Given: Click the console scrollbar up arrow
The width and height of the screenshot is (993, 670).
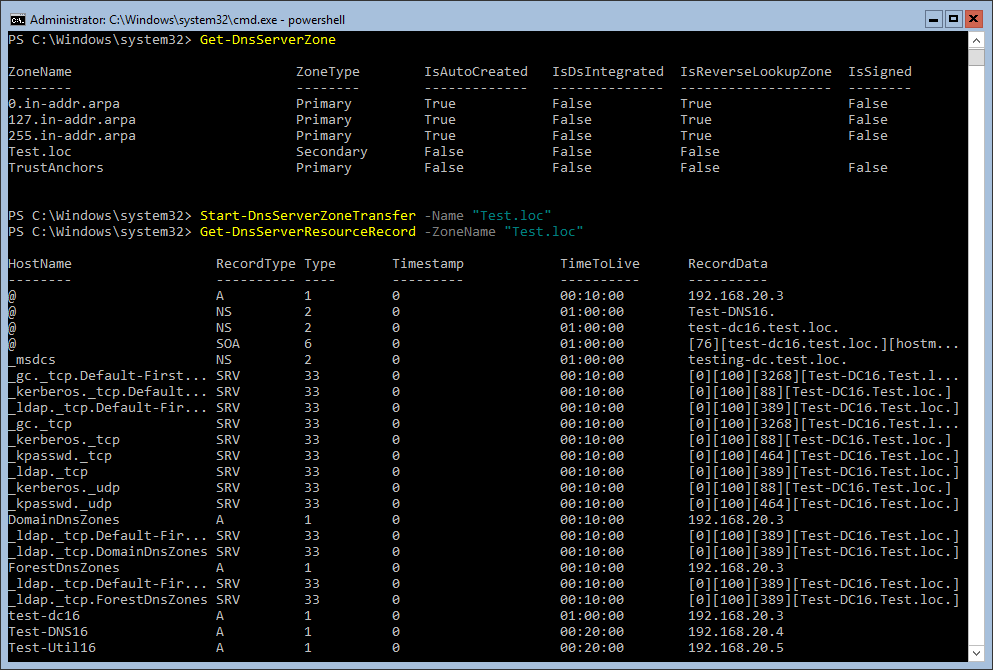Looking at the screenshot, I should pos(976,41).
